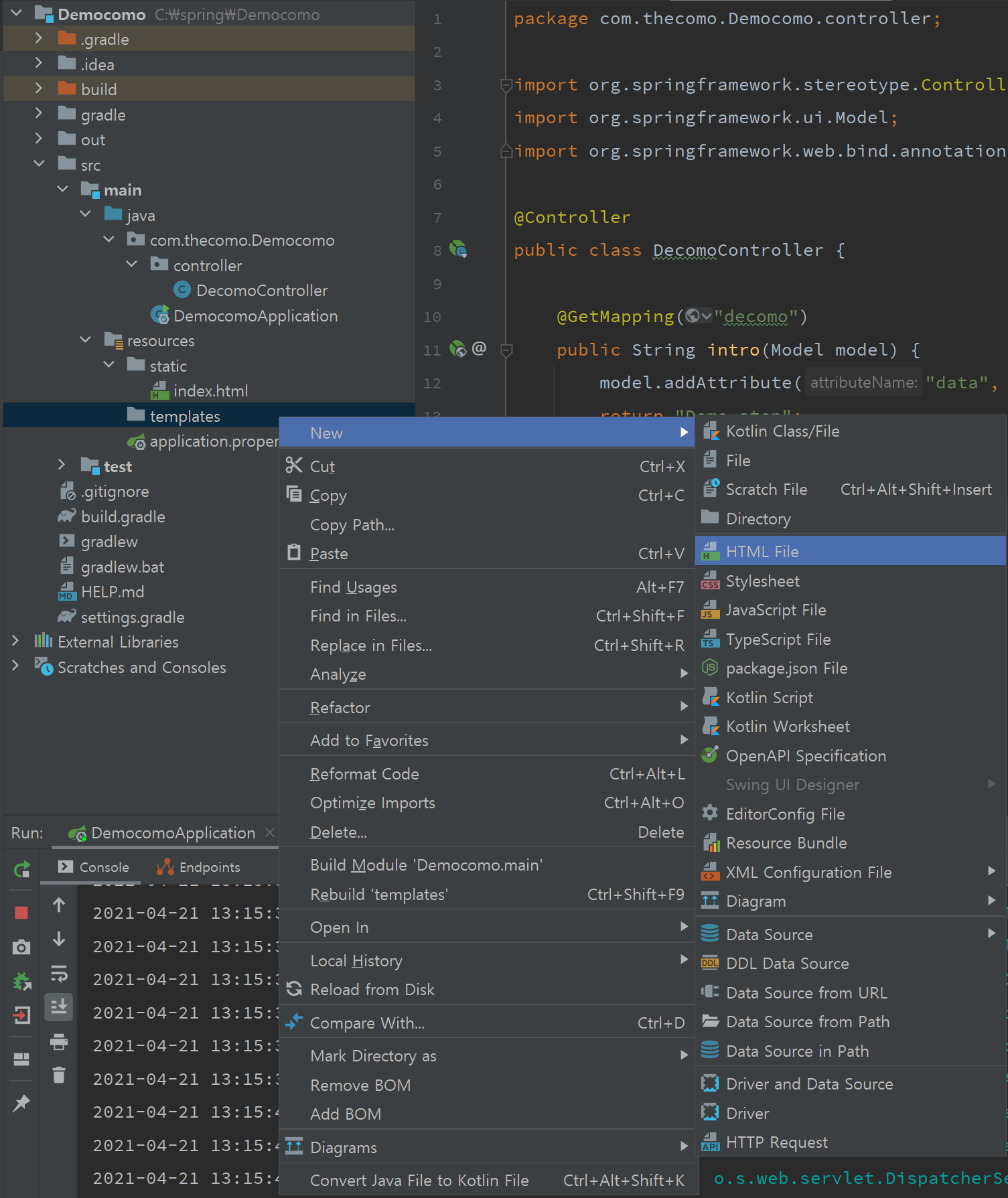This screenshot has width=1008, height=1198.
Task: Click the DecomoController class name in editor
Action: pyautogui.click(x=738, y=250)
